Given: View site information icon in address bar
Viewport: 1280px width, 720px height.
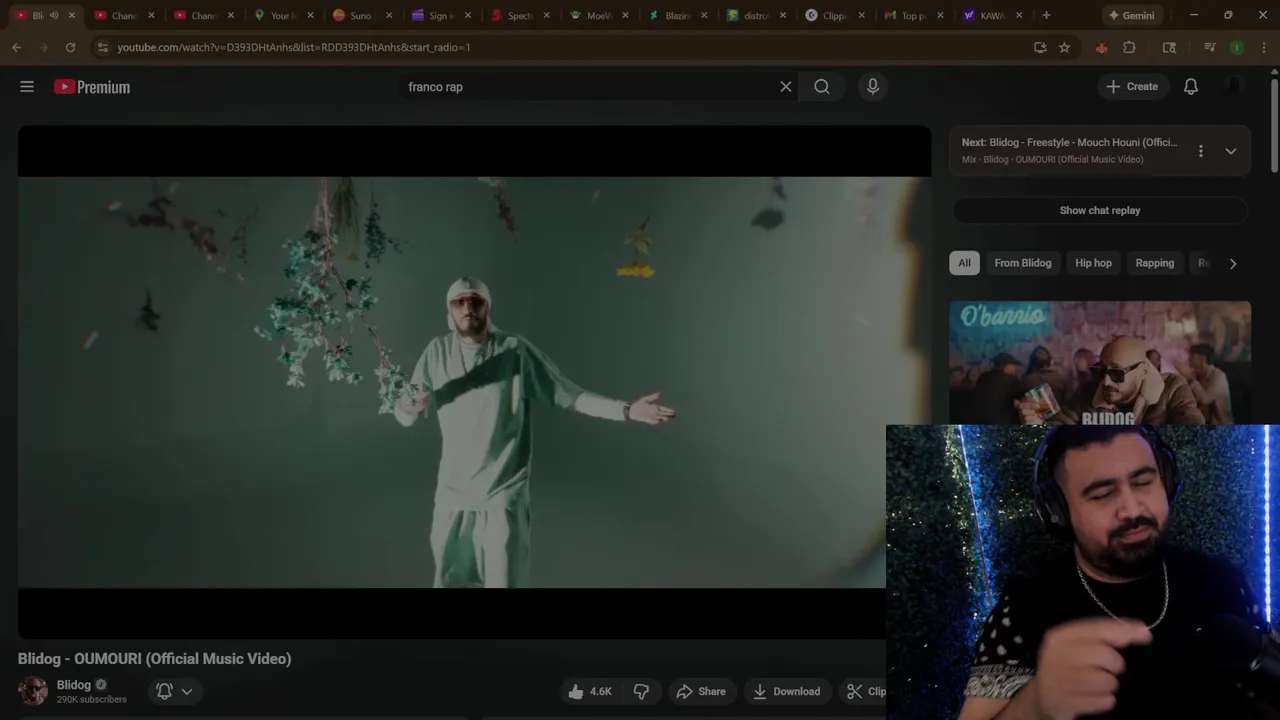Looking at the screenshot, I should coord(102,47).
